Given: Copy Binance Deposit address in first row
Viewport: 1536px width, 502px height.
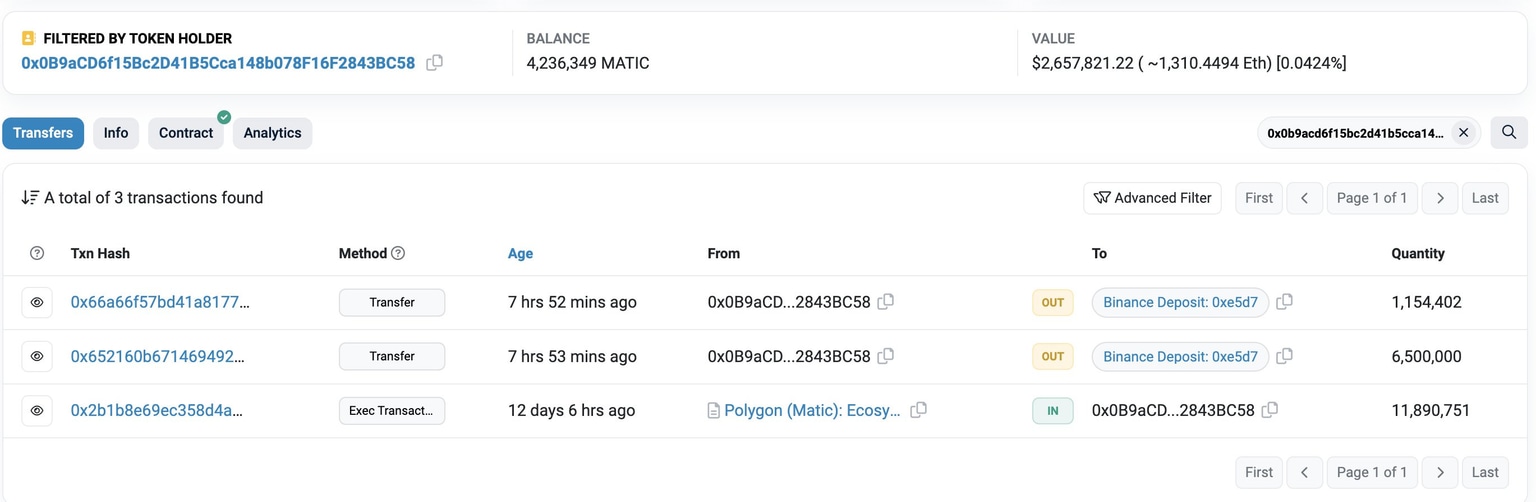Looking at the screenshot, I should point(1285,302).
